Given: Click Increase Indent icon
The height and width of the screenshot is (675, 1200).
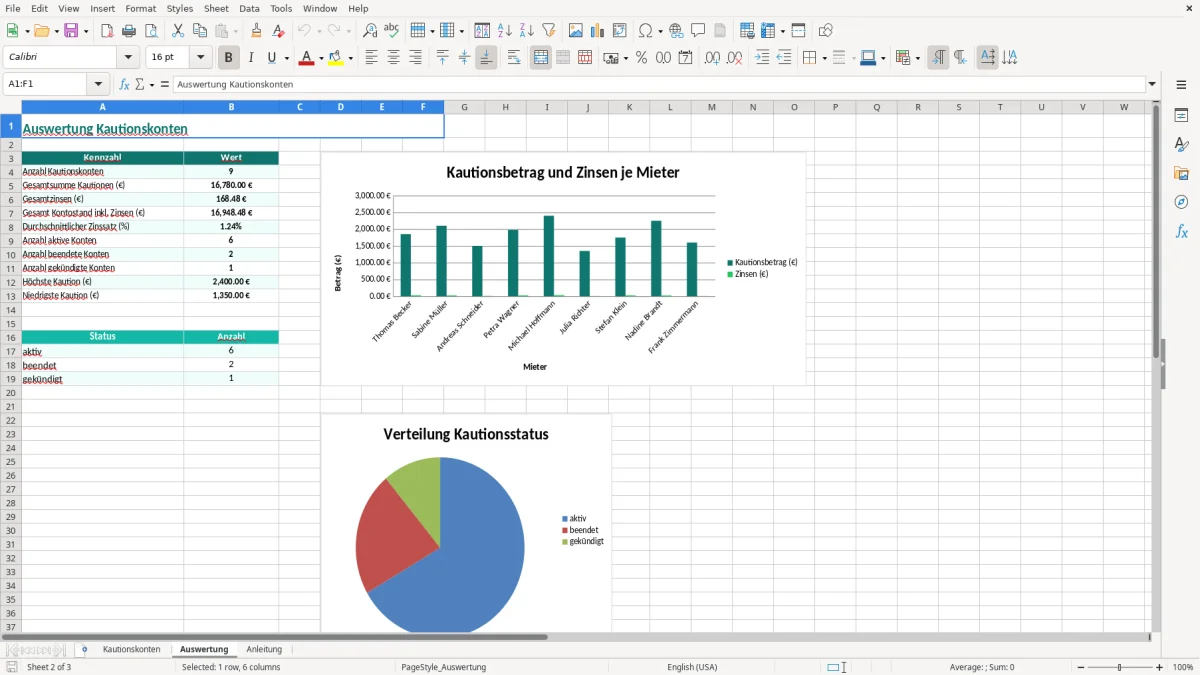Looking at the screenshot, I should click(762, 58).
